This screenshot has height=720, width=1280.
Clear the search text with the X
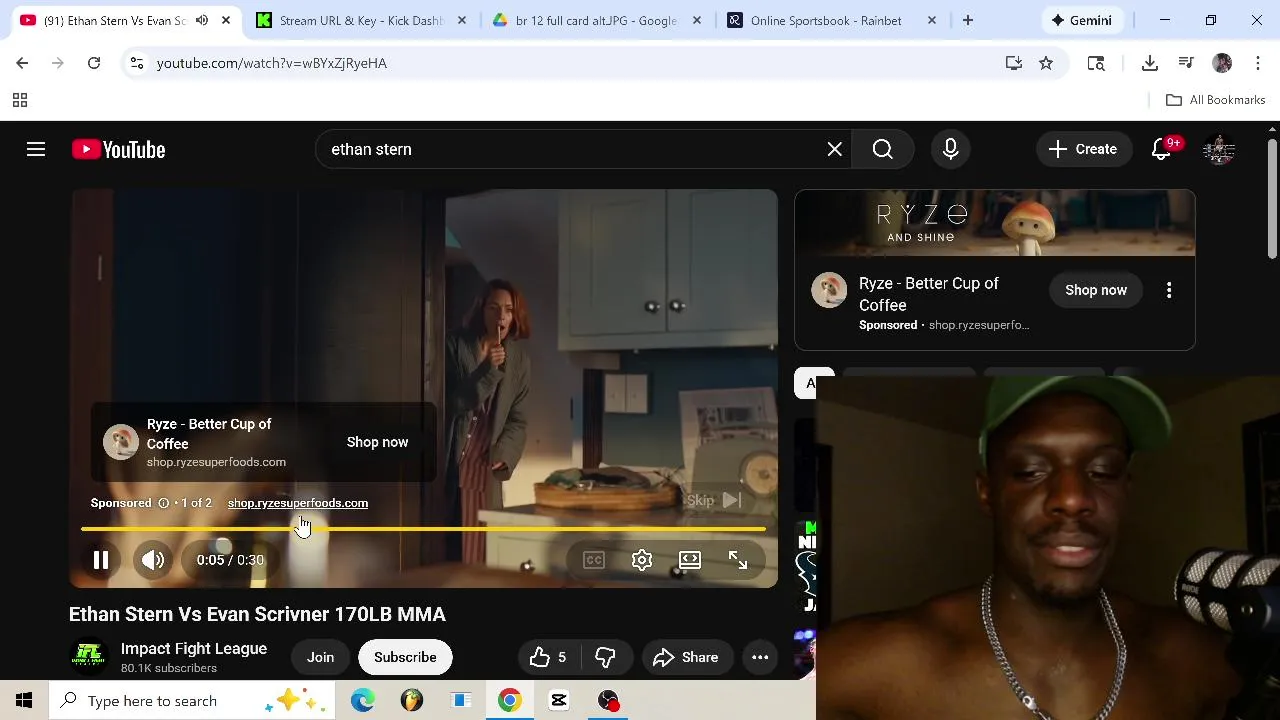coord(834,149)
